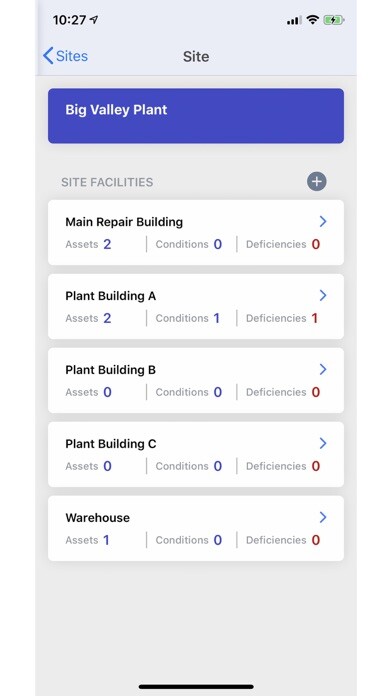Tap the add facility plus icon
Viewport: 392px width, 696px height.
317,181
